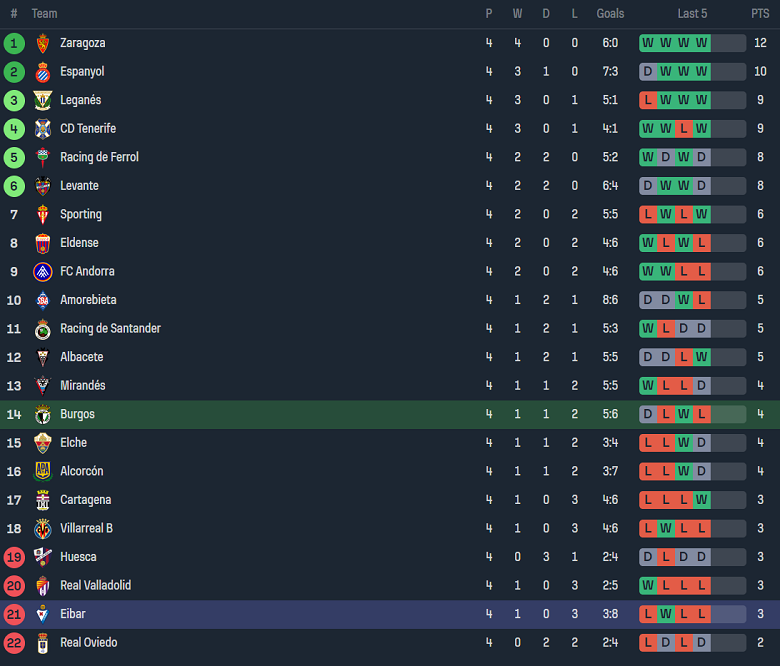
Task: Click the Leganés club crest icon
Action: coord(42,100)
